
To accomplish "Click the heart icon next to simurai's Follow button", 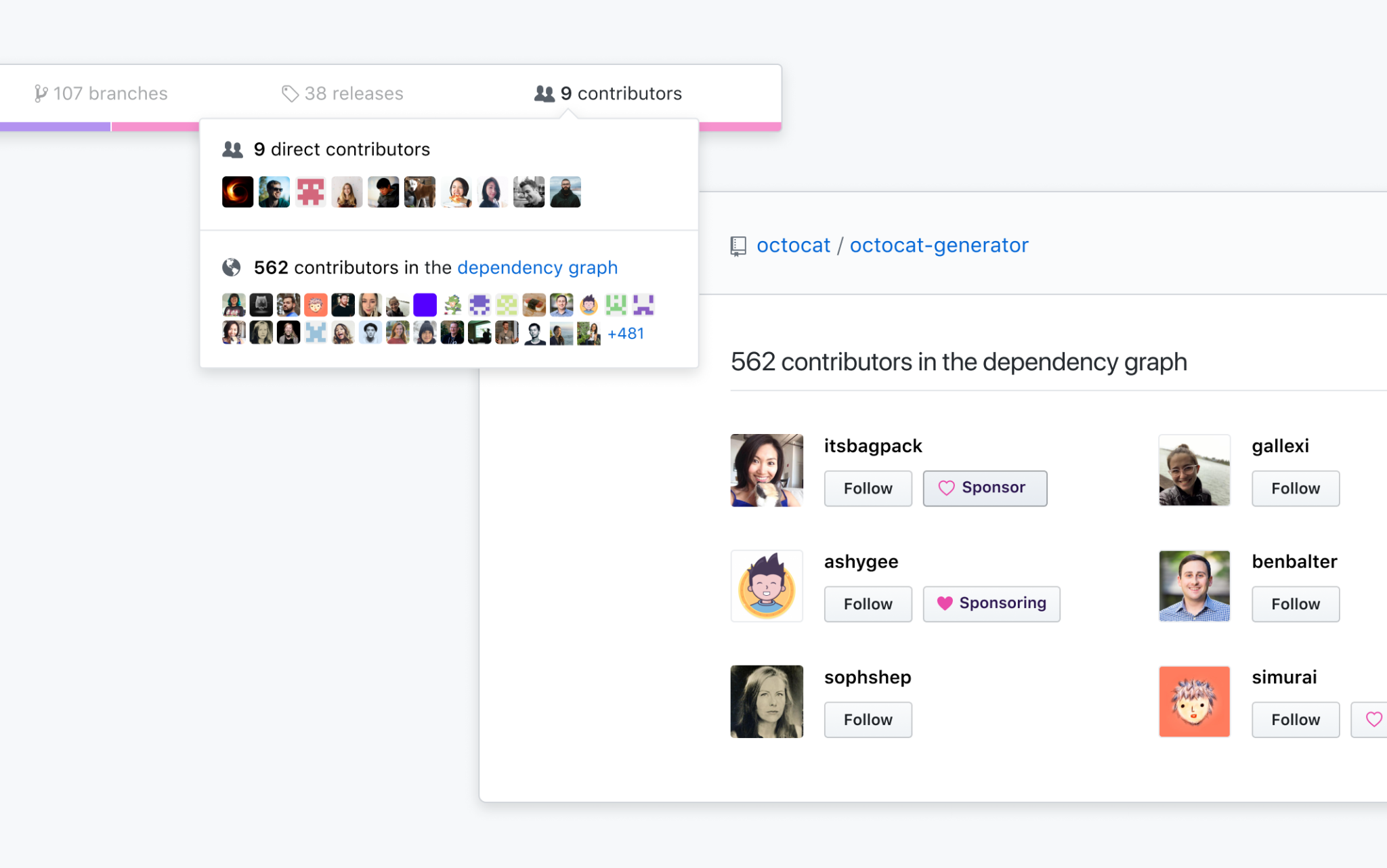I will pyautogui.click(x=1373, y=720).
